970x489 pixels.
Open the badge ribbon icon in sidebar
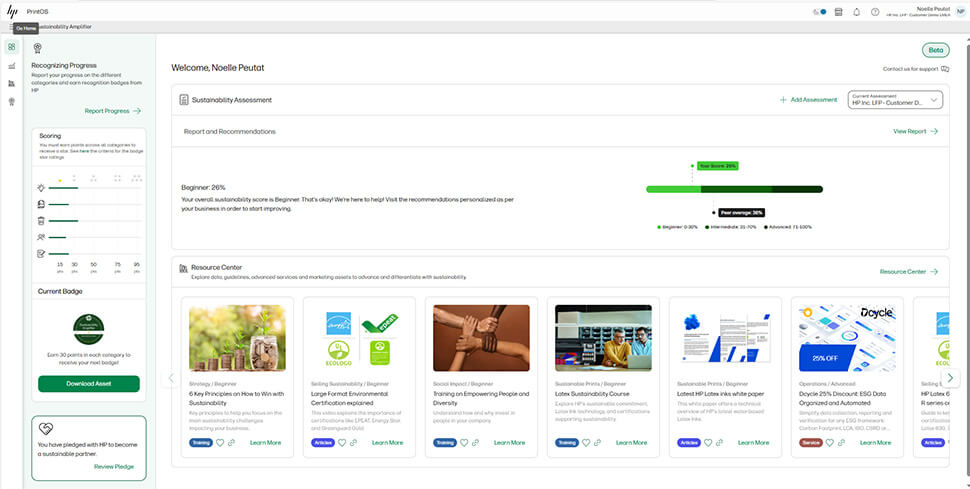click(x=12, y=102)
